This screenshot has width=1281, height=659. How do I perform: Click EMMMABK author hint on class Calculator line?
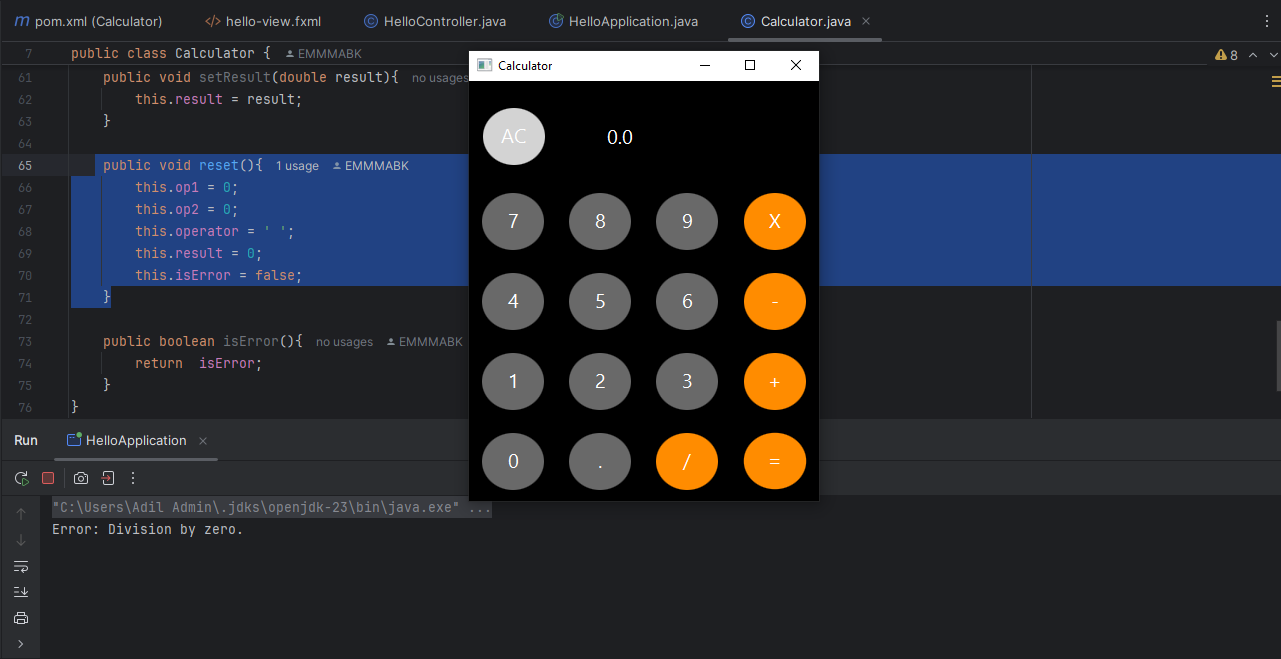pyautogui.click(x=324, y=54)
